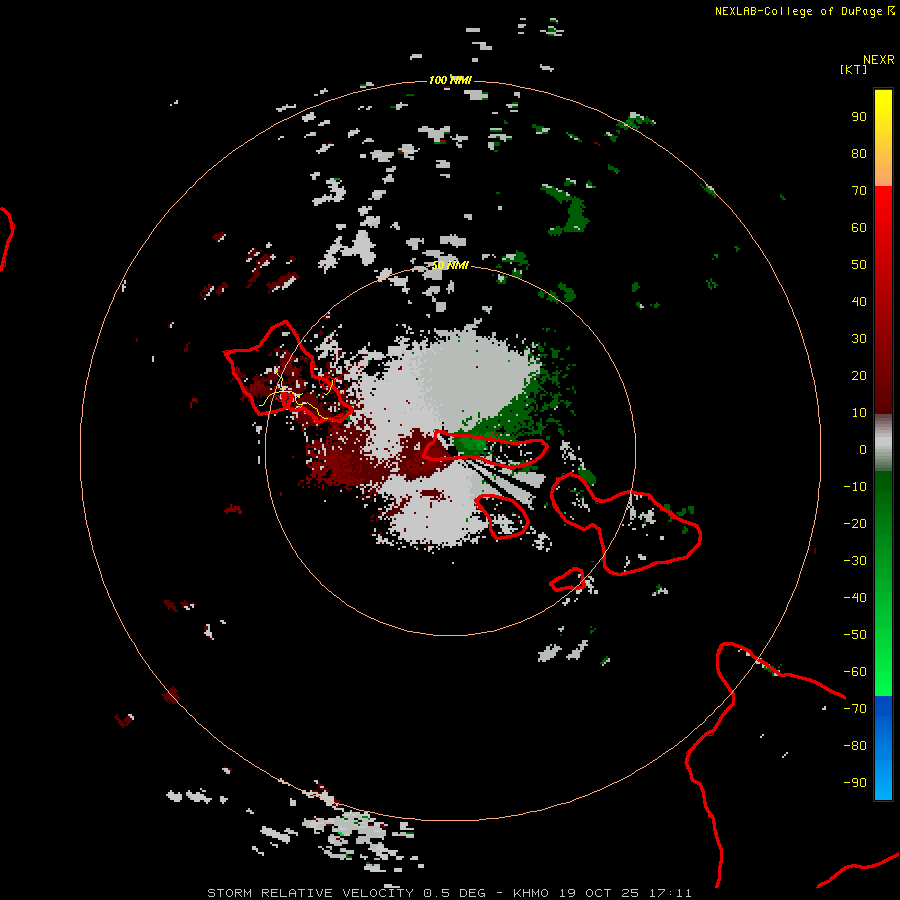This screenshot has width=900, height=900.
Task: Click the 0 value on the velocity scale
Action: [863, 450]
